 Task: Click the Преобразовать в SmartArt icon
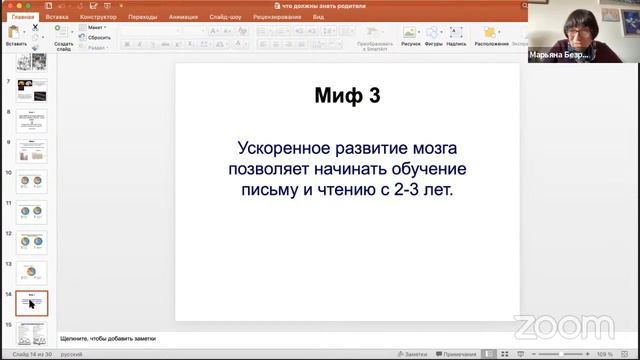pos(372,32)
